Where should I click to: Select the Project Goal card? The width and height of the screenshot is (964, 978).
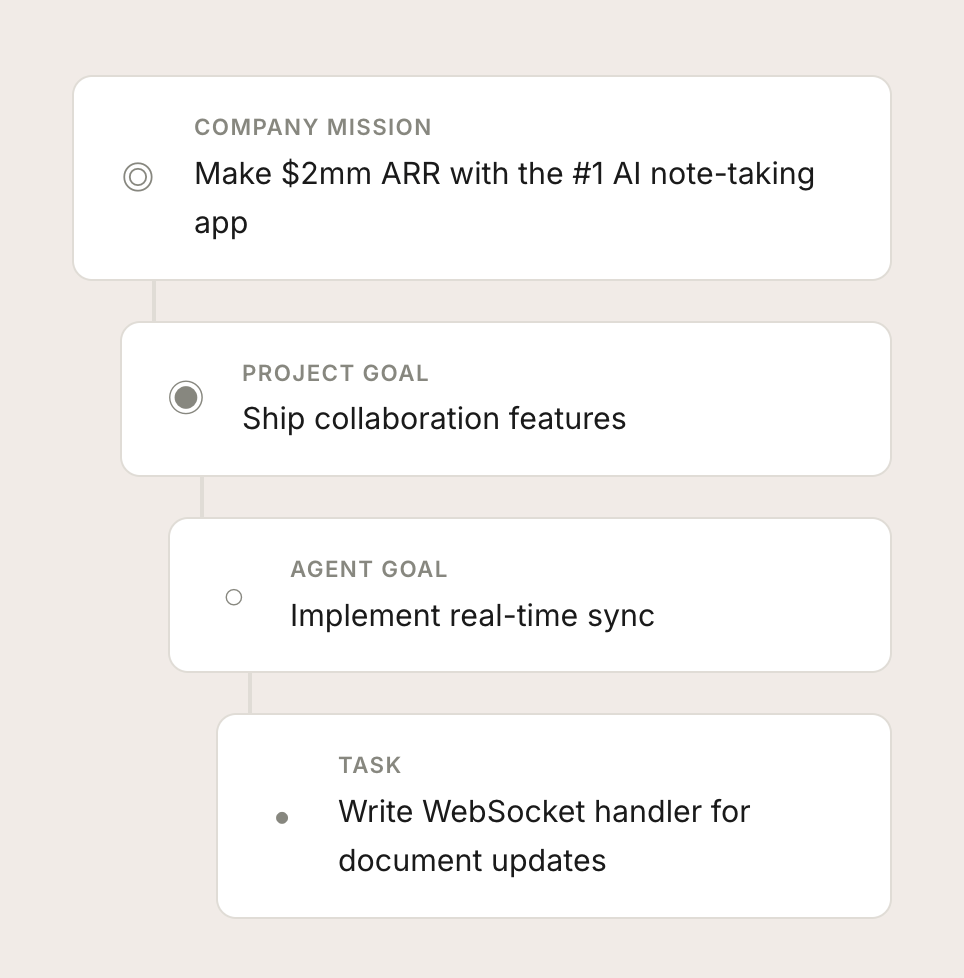point(506,399)
